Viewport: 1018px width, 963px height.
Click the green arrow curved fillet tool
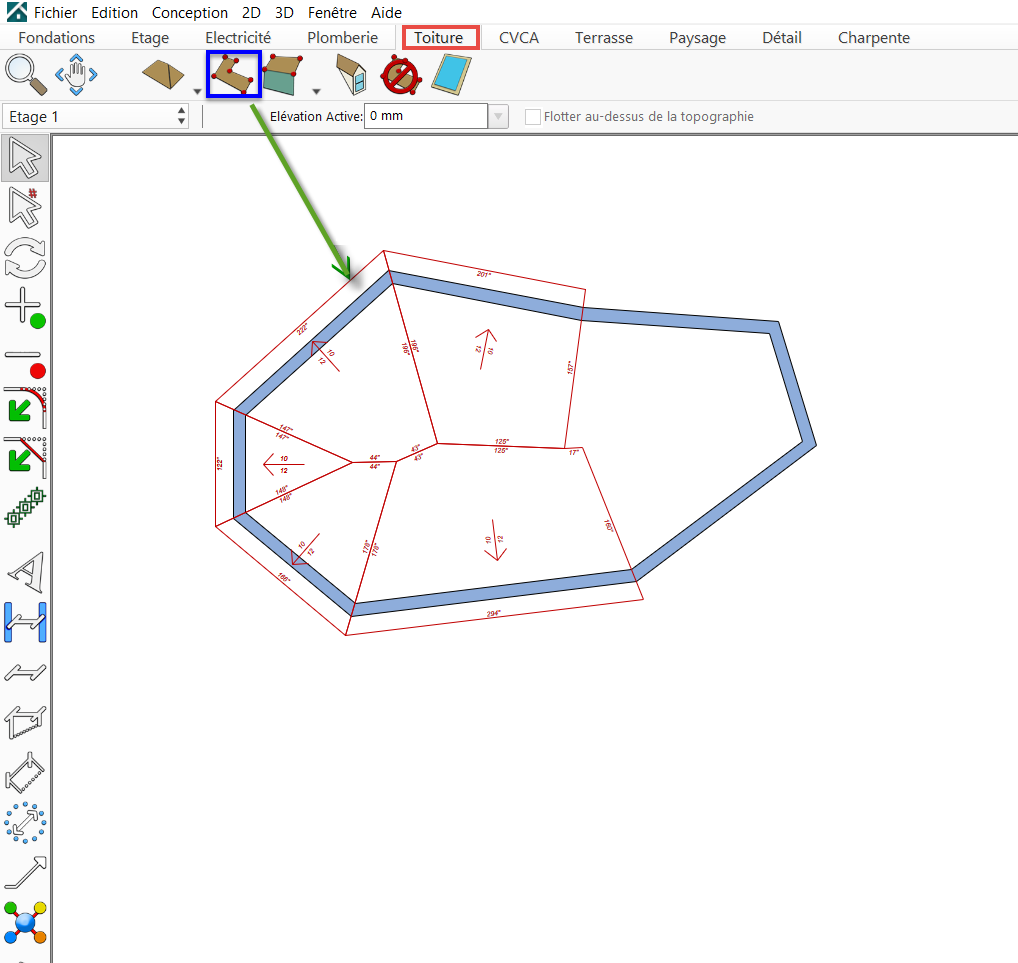click(25, 407)
